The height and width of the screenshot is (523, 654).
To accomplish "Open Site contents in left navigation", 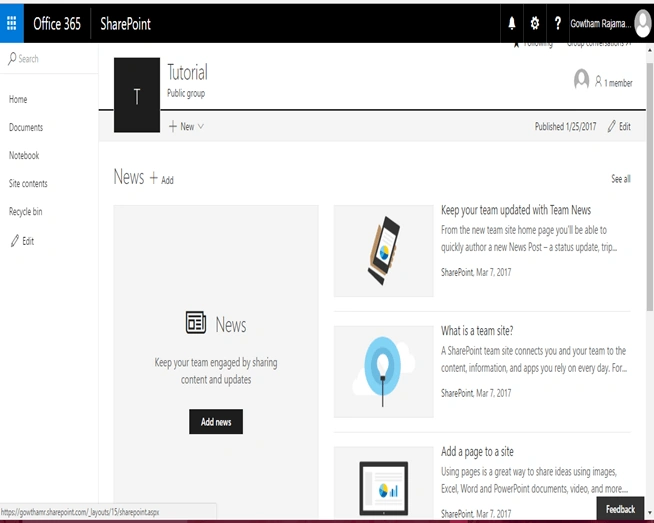I will coord(28,184).
